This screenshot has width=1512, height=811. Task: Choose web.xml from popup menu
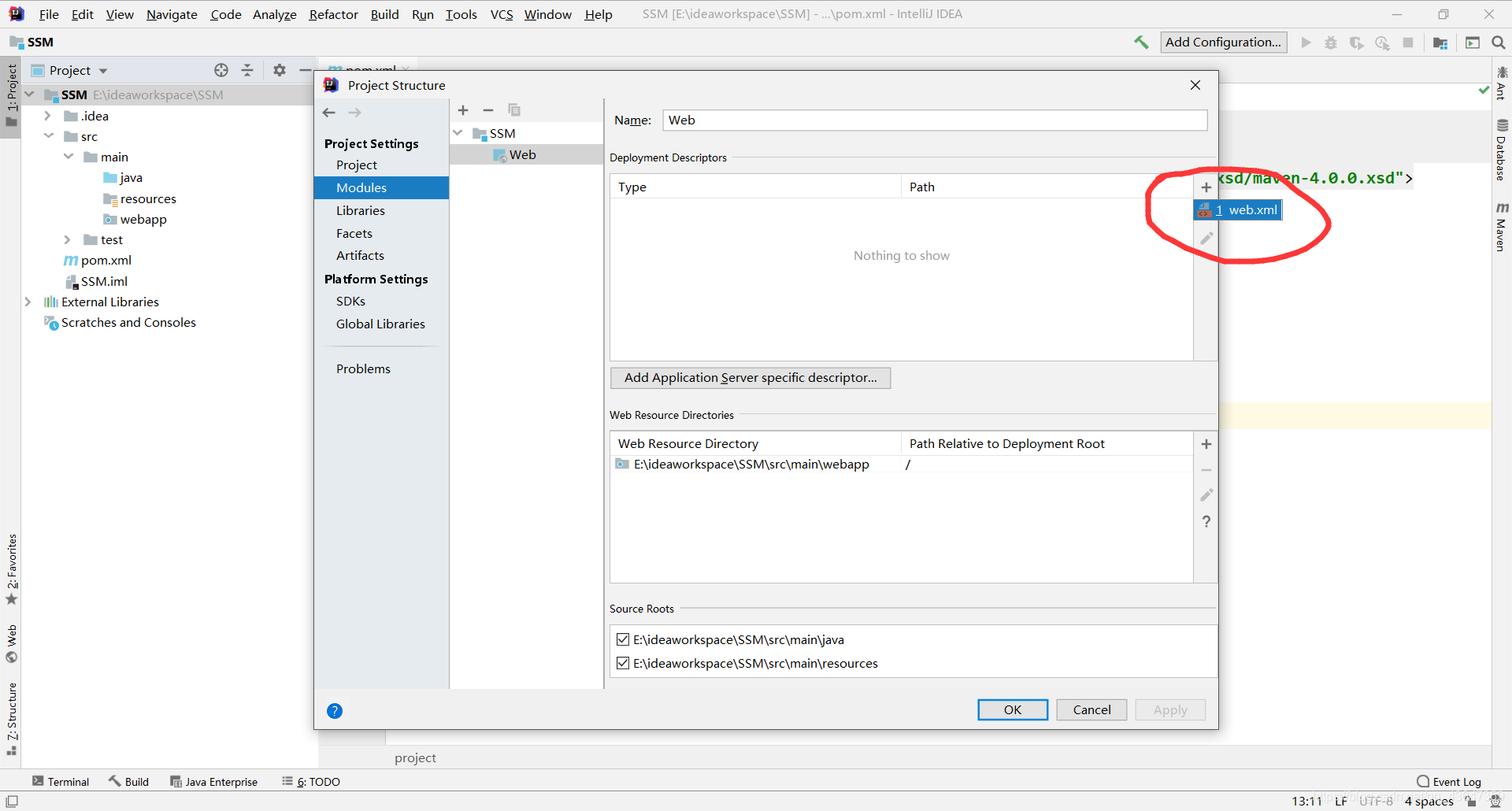tap(1239, 209)
